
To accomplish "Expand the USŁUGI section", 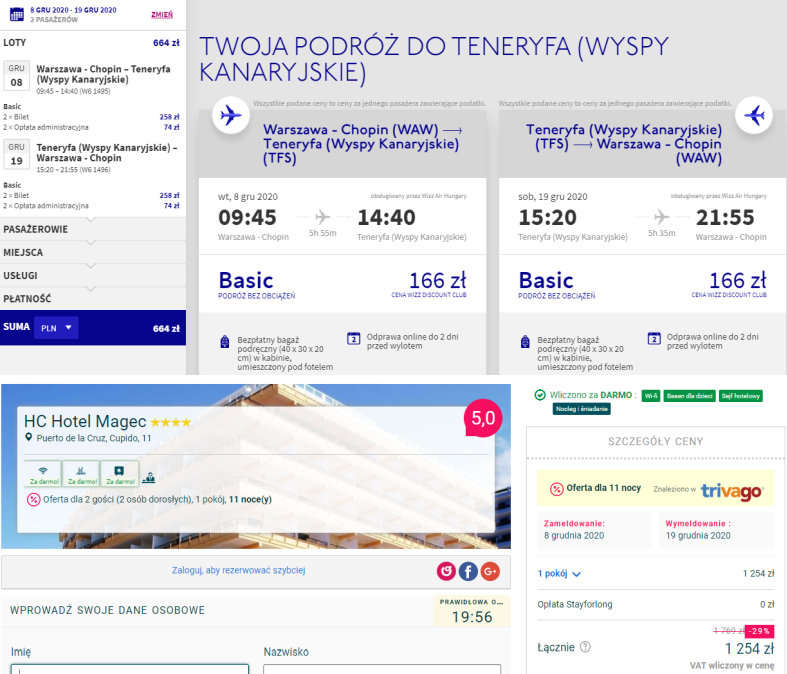I will tap(93, 276).
